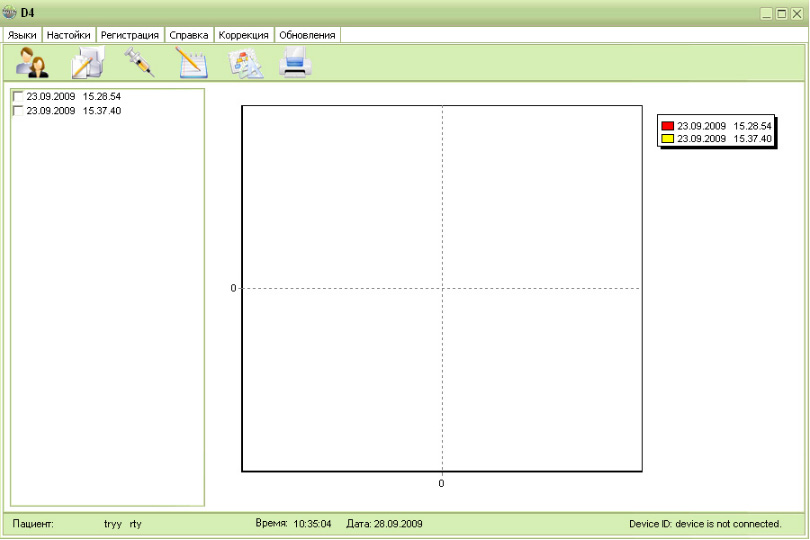The image size is (810, 540).
Task: Open the Регистрация menu
Action: (130, 35)
